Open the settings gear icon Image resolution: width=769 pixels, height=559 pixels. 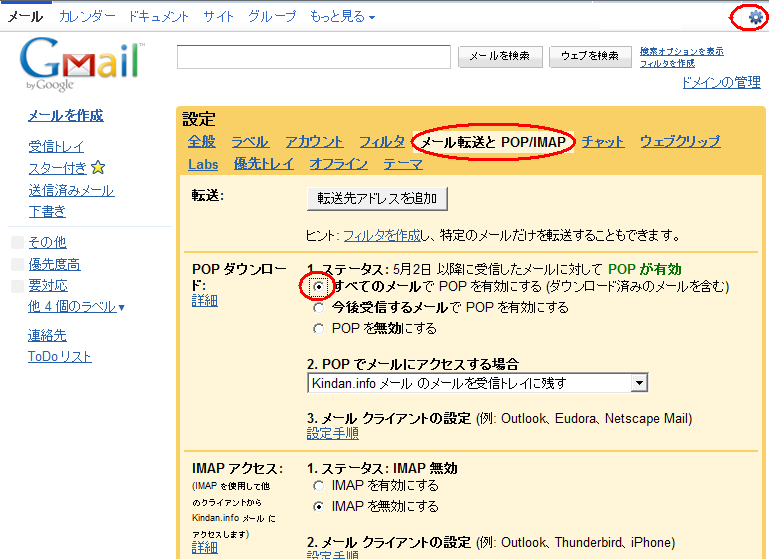[755, 18]
